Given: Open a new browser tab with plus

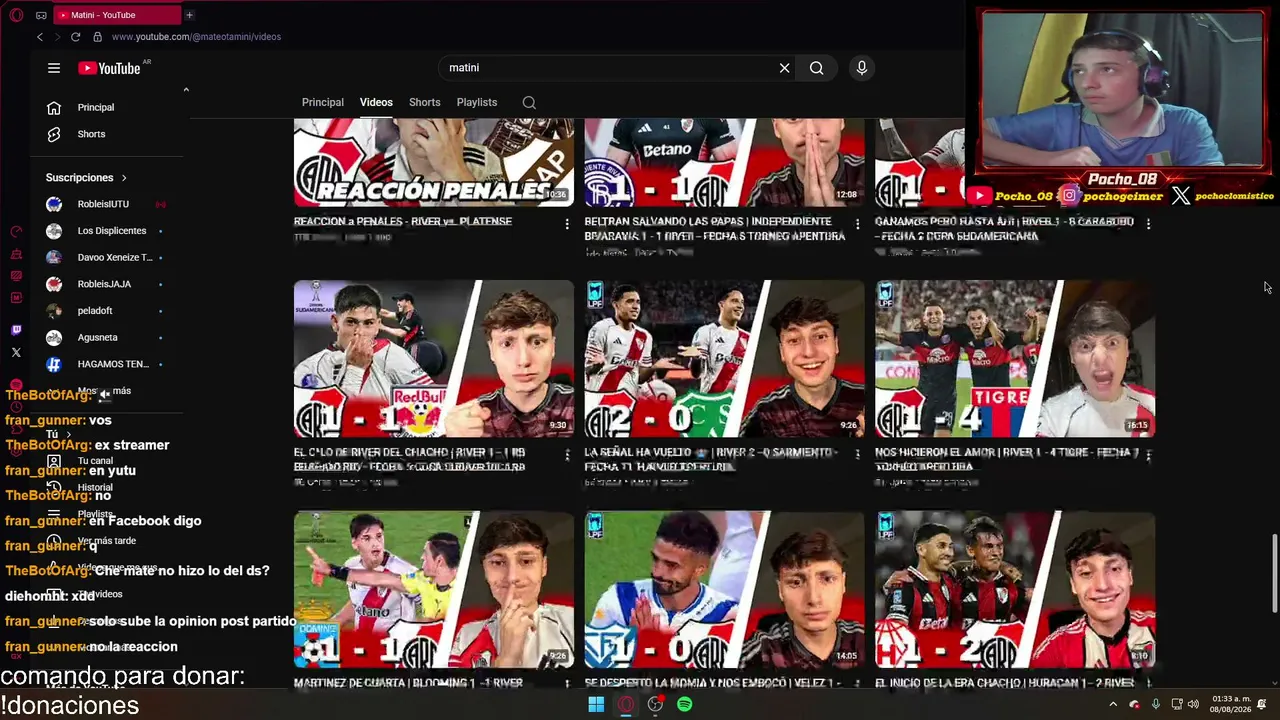Looking at the screenshot, I should coord(189,15).
